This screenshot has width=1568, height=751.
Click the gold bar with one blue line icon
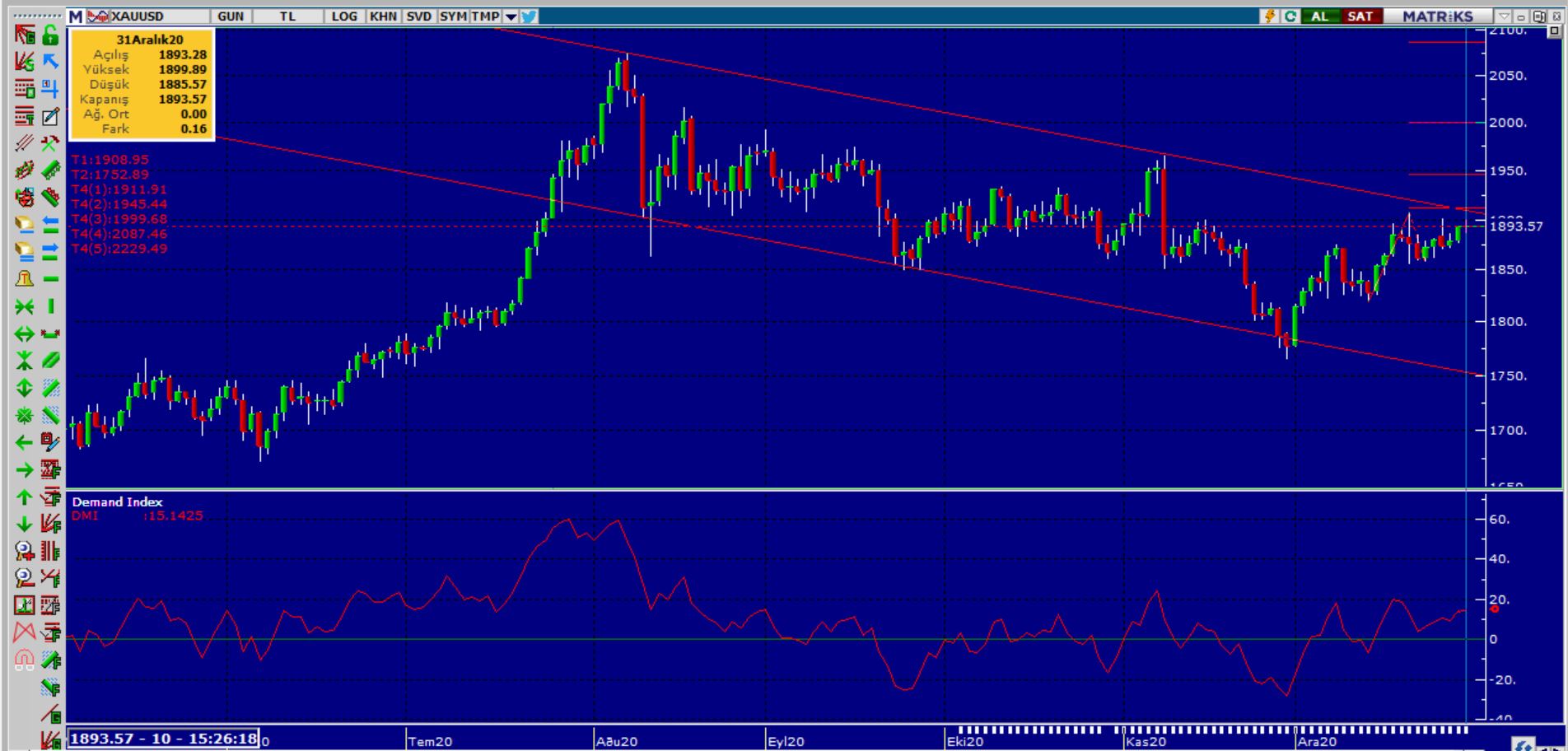(x=25, y=225)
